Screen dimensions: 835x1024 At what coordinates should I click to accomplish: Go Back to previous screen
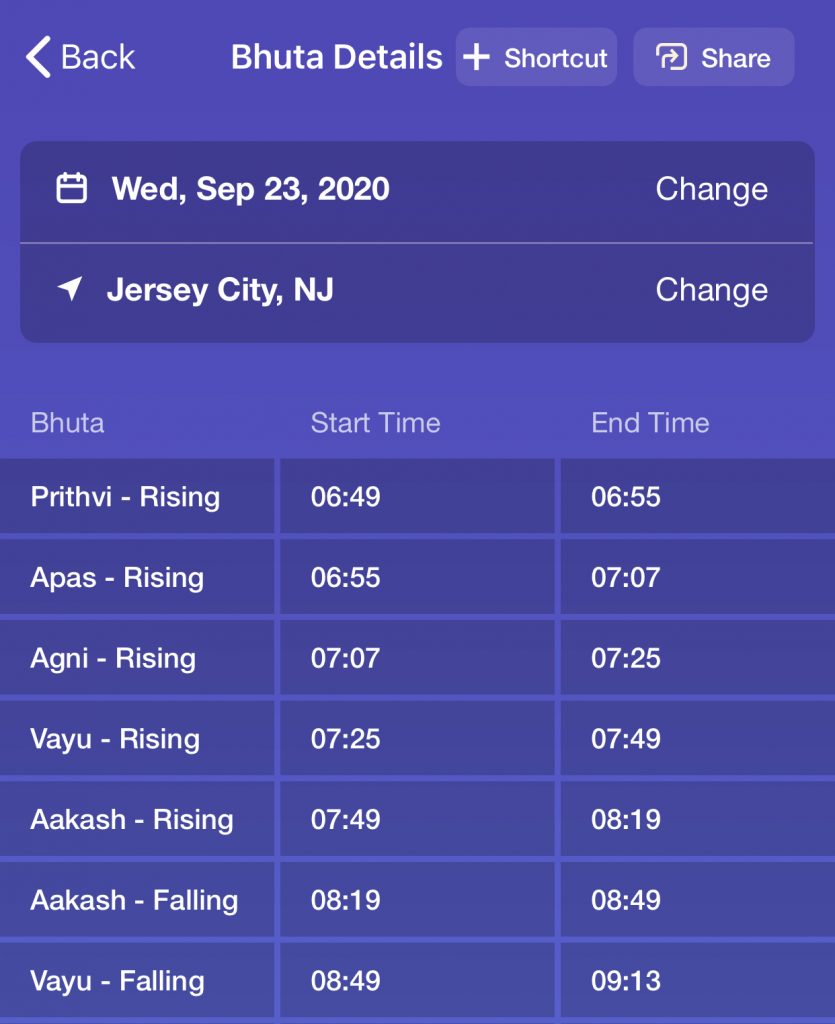click(x=81, y=57)
